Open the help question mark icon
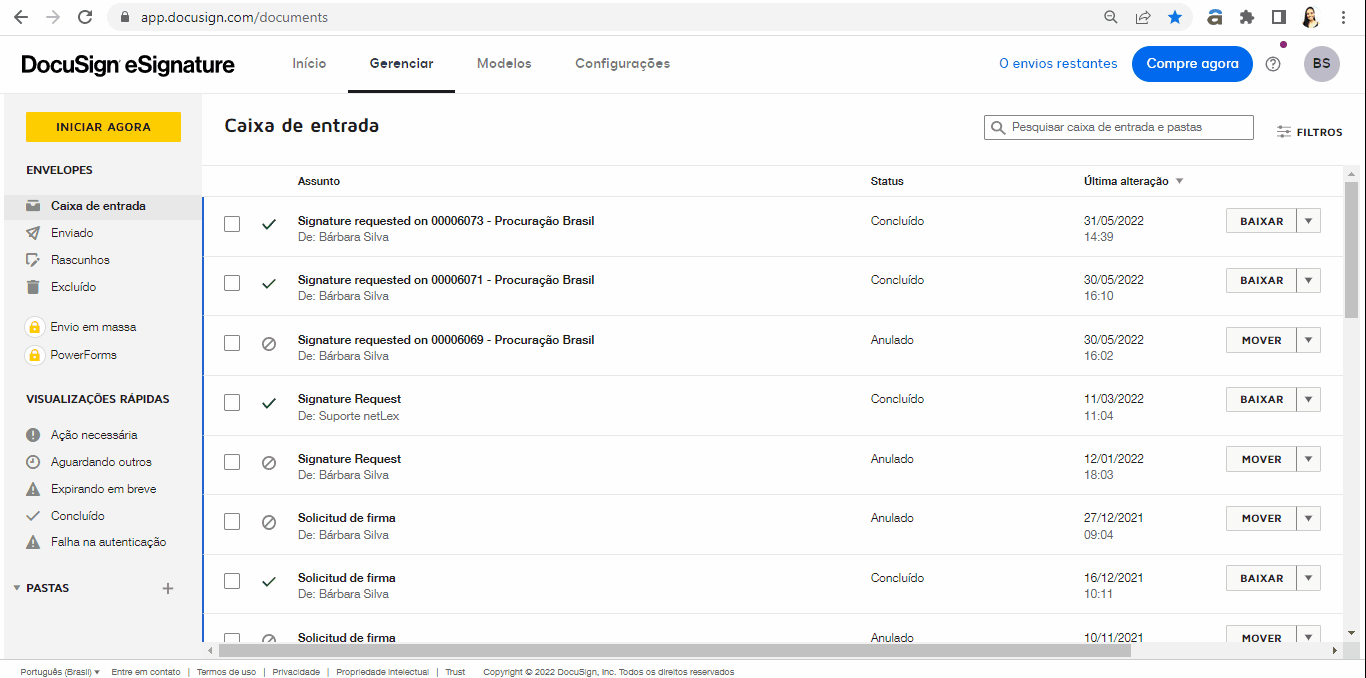This screenshot has width=1366, height=678. 1273,64
